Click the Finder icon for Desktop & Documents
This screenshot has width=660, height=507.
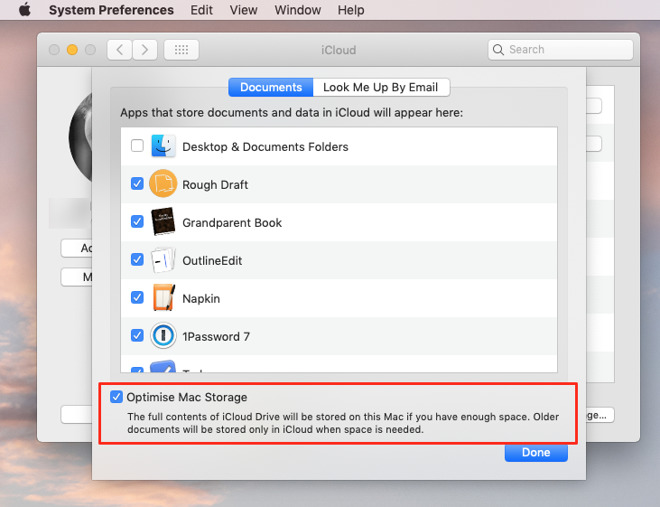[163, 146]
